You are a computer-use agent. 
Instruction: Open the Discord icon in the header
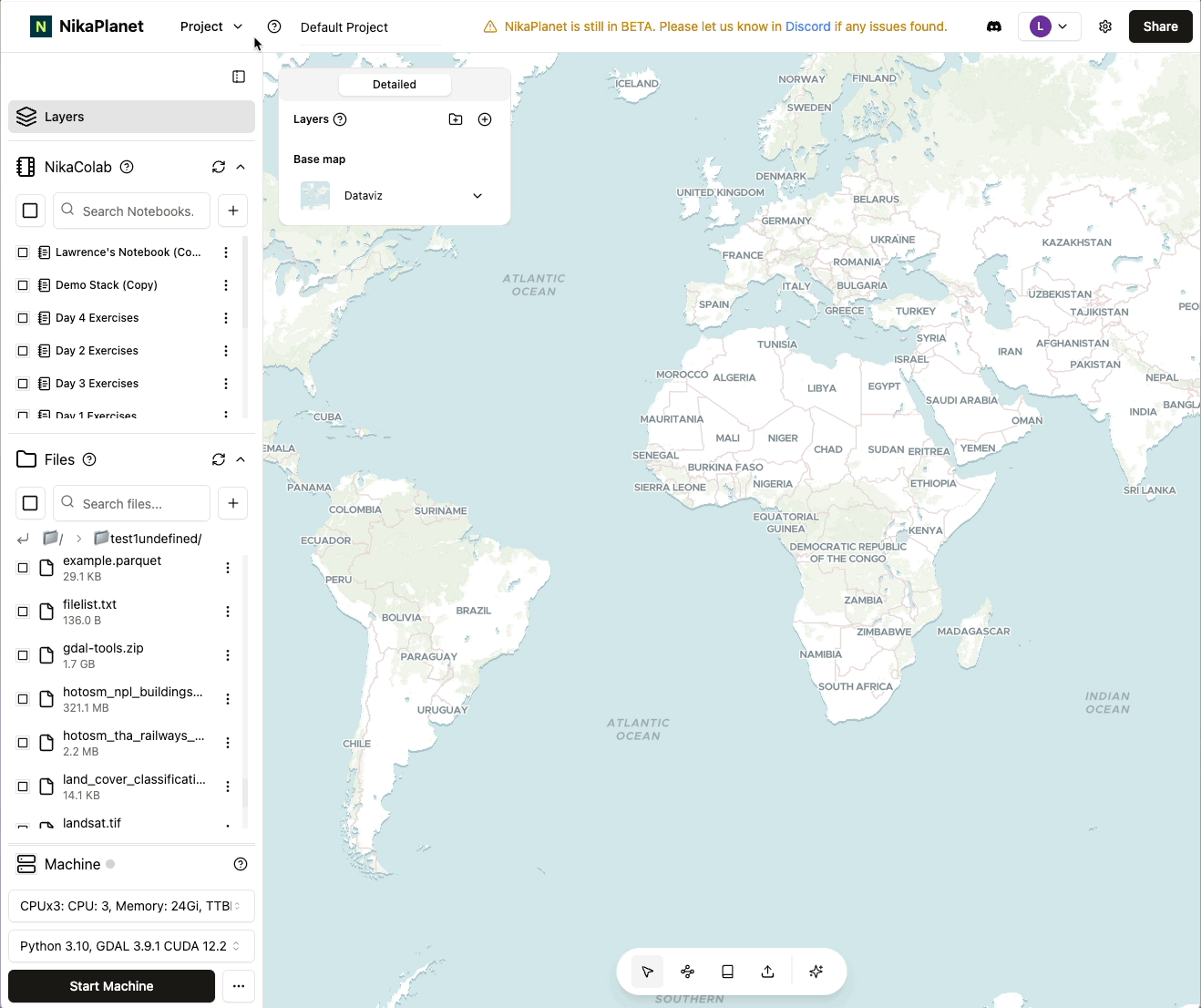(x=994, y=26)
